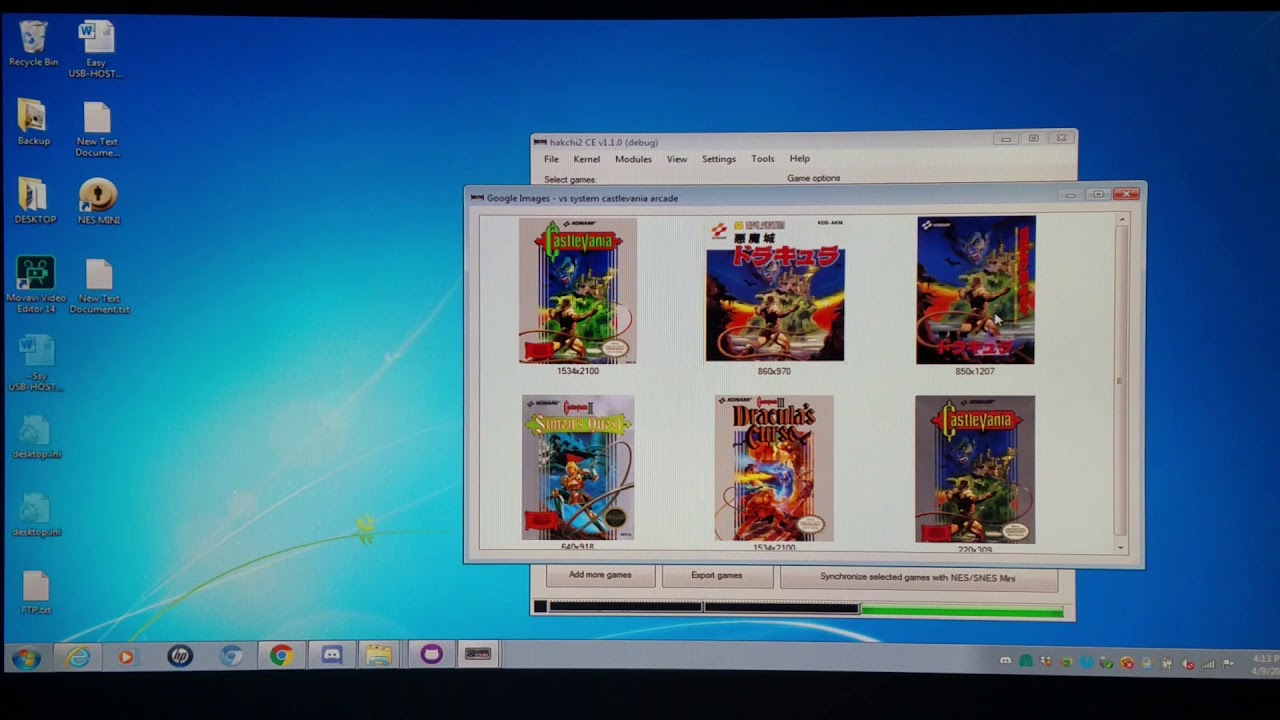Open the Settings menu in hakchi2

(719, 159)
